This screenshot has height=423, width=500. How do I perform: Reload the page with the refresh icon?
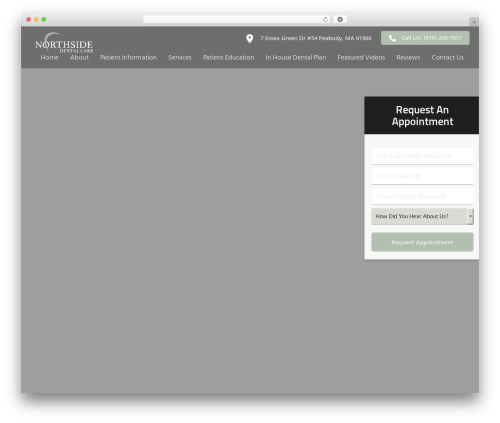point(325,19)
